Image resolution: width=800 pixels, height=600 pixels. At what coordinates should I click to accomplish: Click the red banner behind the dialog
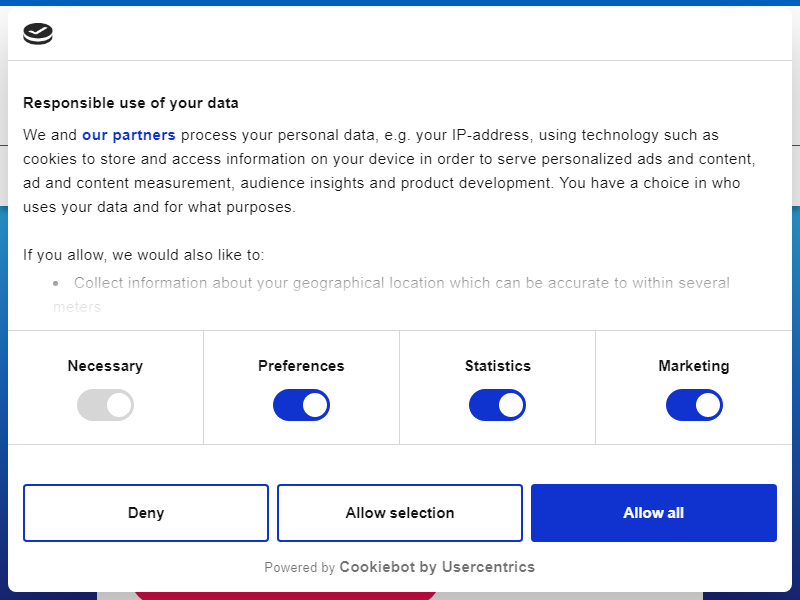coord(285,596)
